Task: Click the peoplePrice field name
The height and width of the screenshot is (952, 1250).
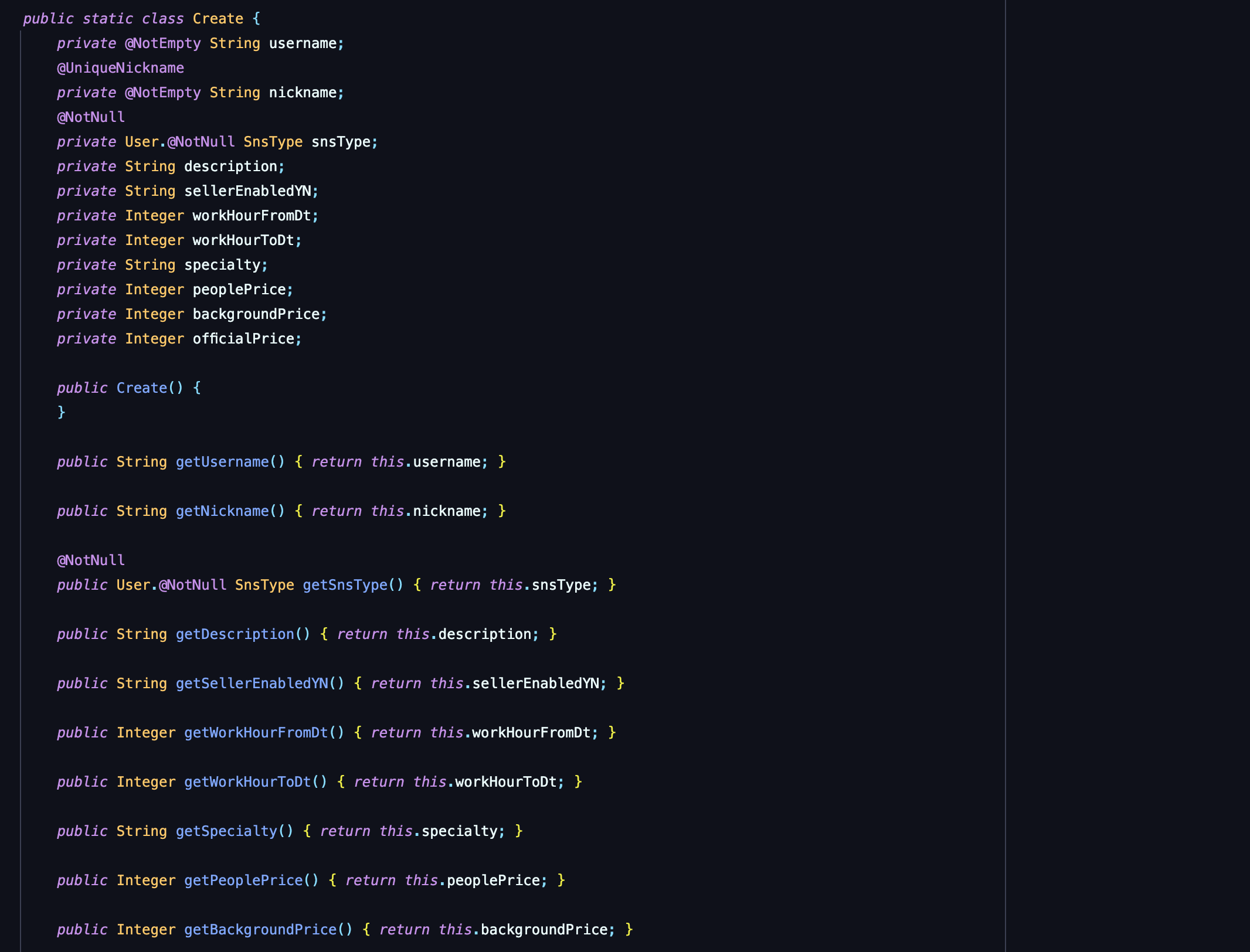Action: [x=239, y=290]
